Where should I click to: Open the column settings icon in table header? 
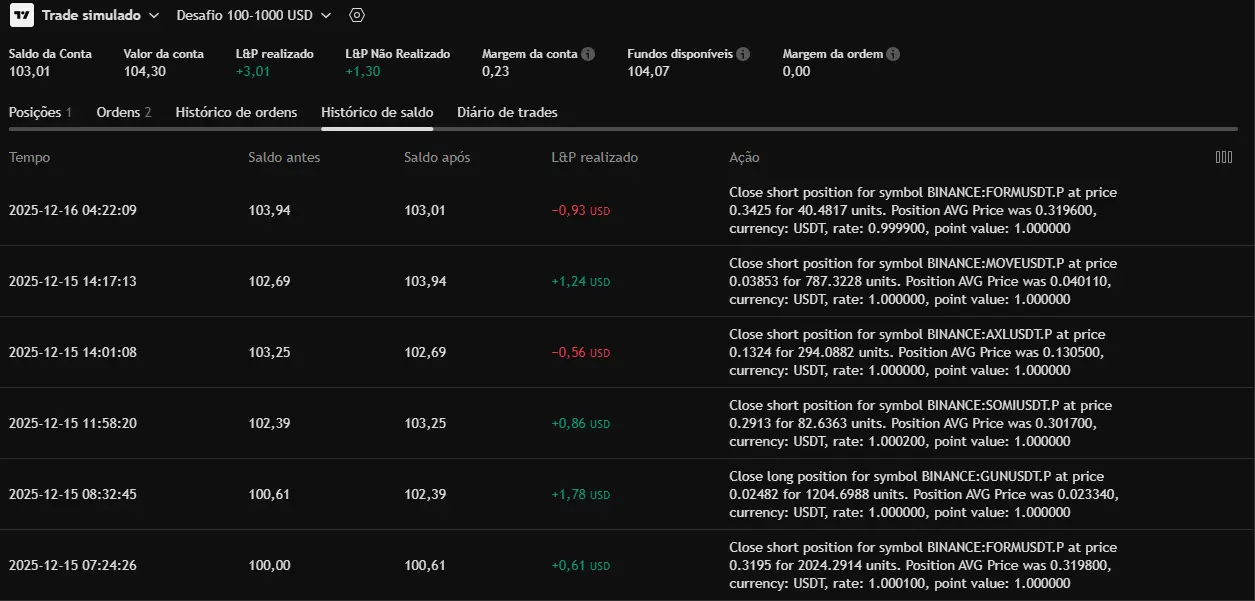[x=1223, y=157]
